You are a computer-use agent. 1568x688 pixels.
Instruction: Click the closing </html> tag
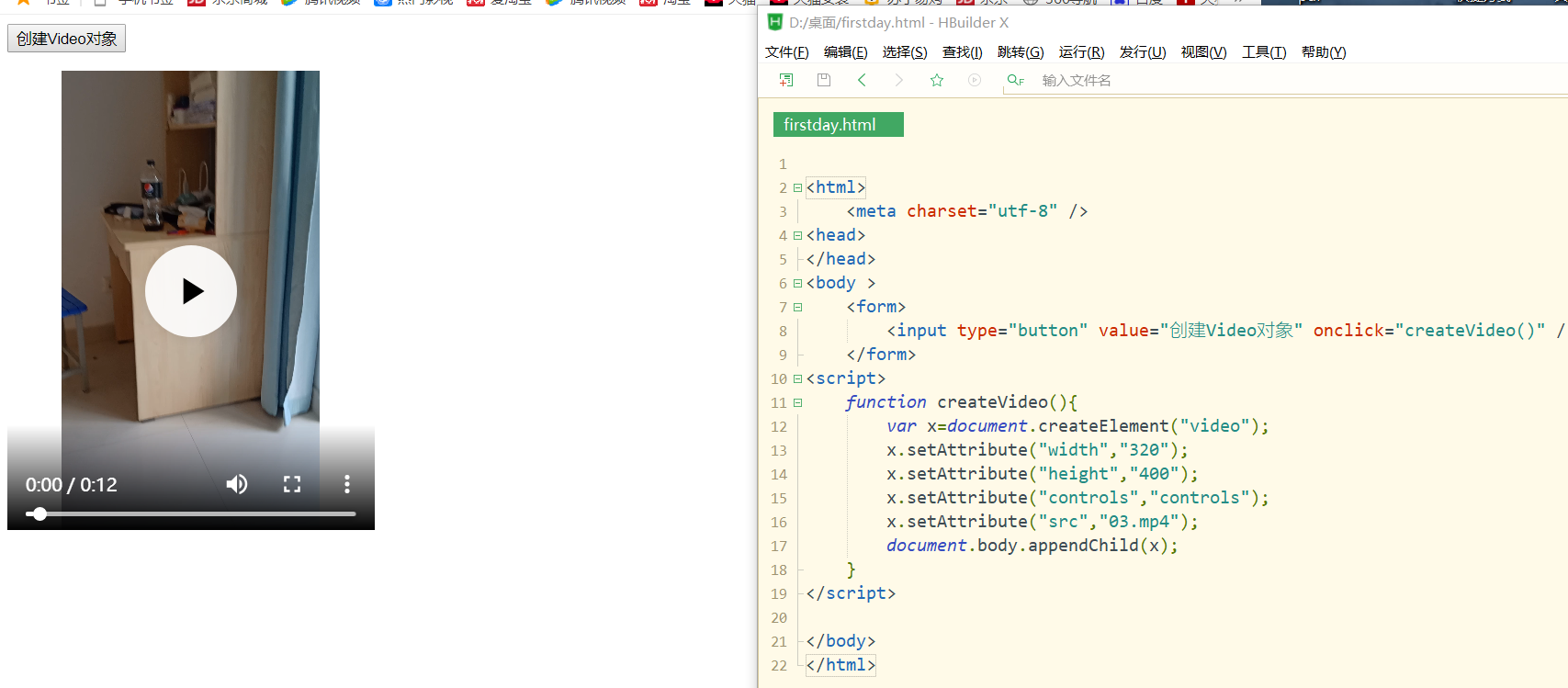pyautogui.click(x=840, y=665)
